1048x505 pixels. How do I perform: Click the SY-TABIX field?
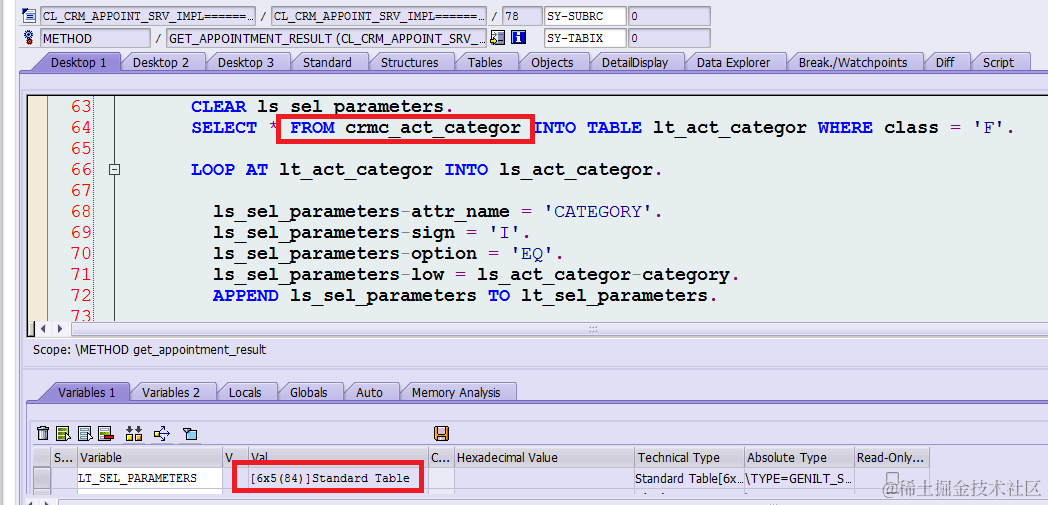pos(585,38)
